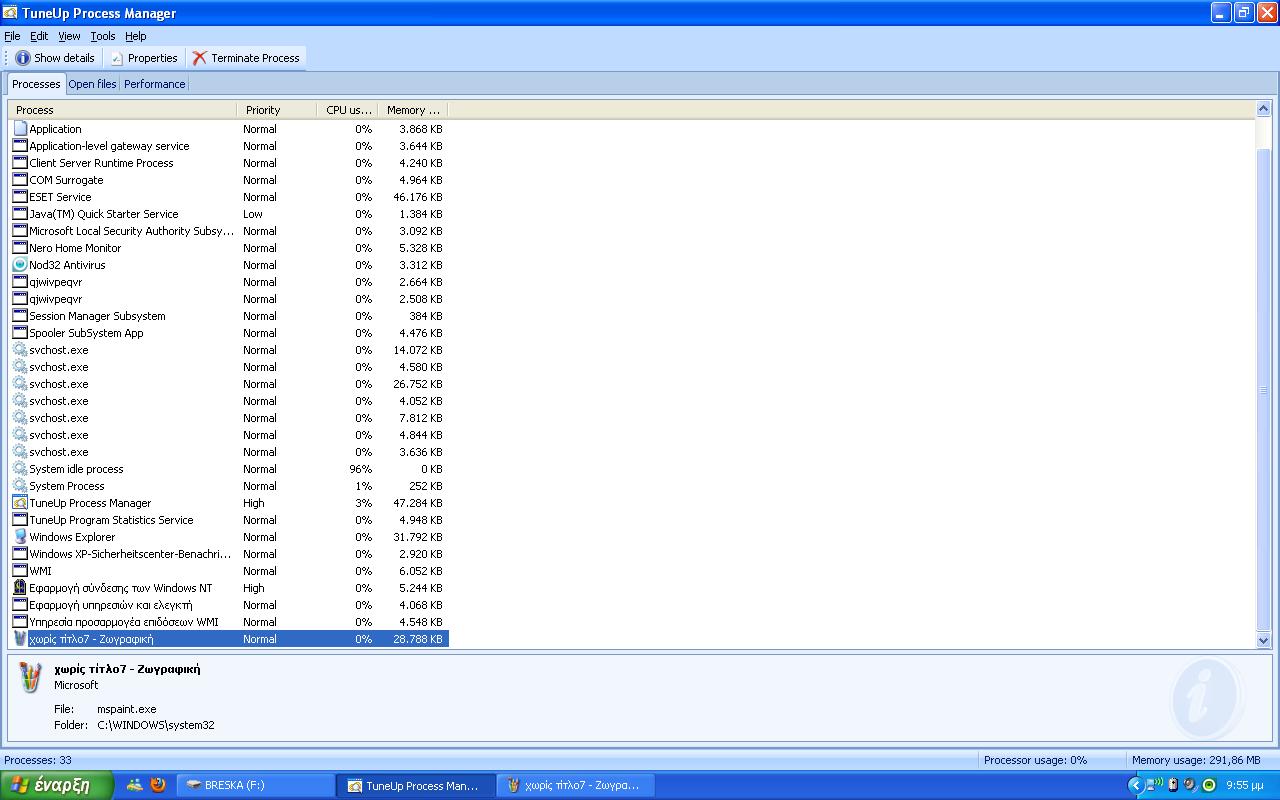Sort by the Process column header
Viewport: 1280px width, 800px height.
pyautogui.click(x=123, y=110)
